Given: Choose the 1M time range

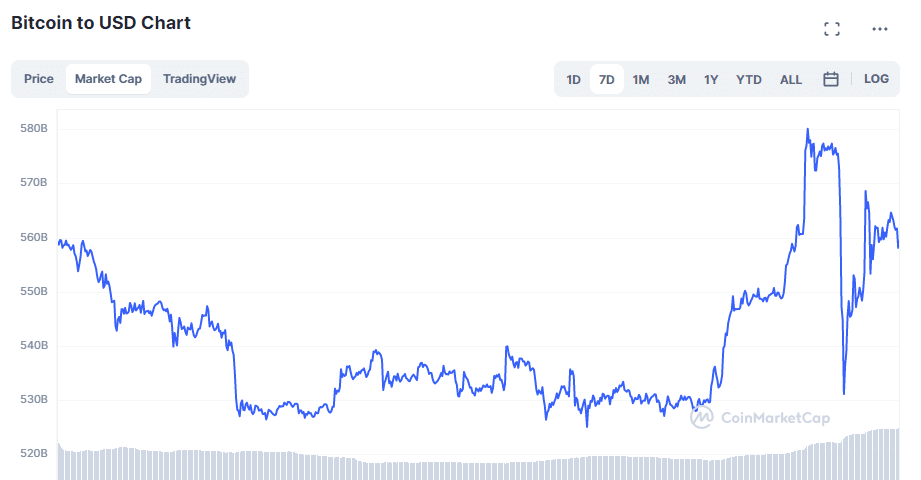Looking at the screenshot, I should [641, 79].
